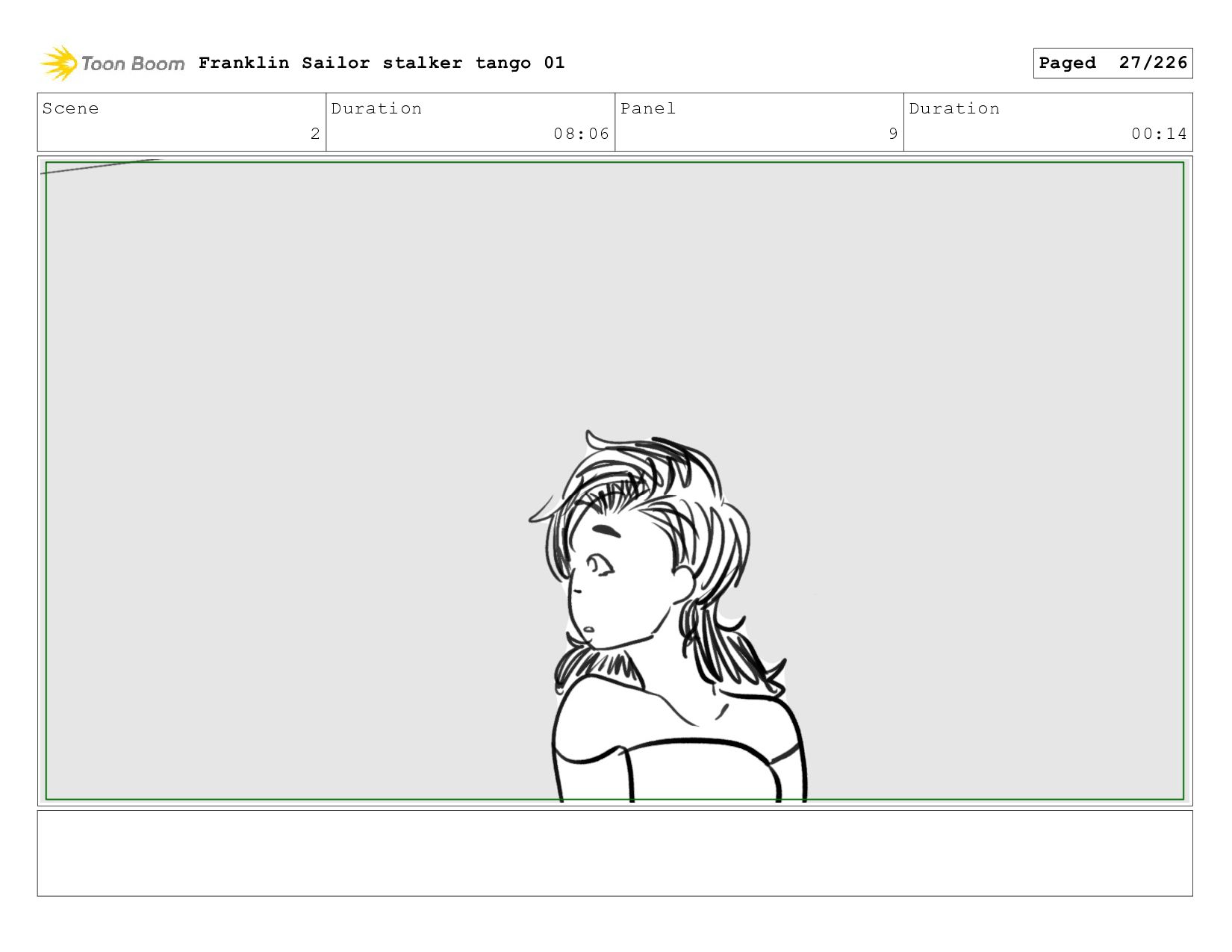Select the Franklin Sailor stalker tango 01 title
Image resolution: width=1232 pixels, height=952 pixels.
382,63
